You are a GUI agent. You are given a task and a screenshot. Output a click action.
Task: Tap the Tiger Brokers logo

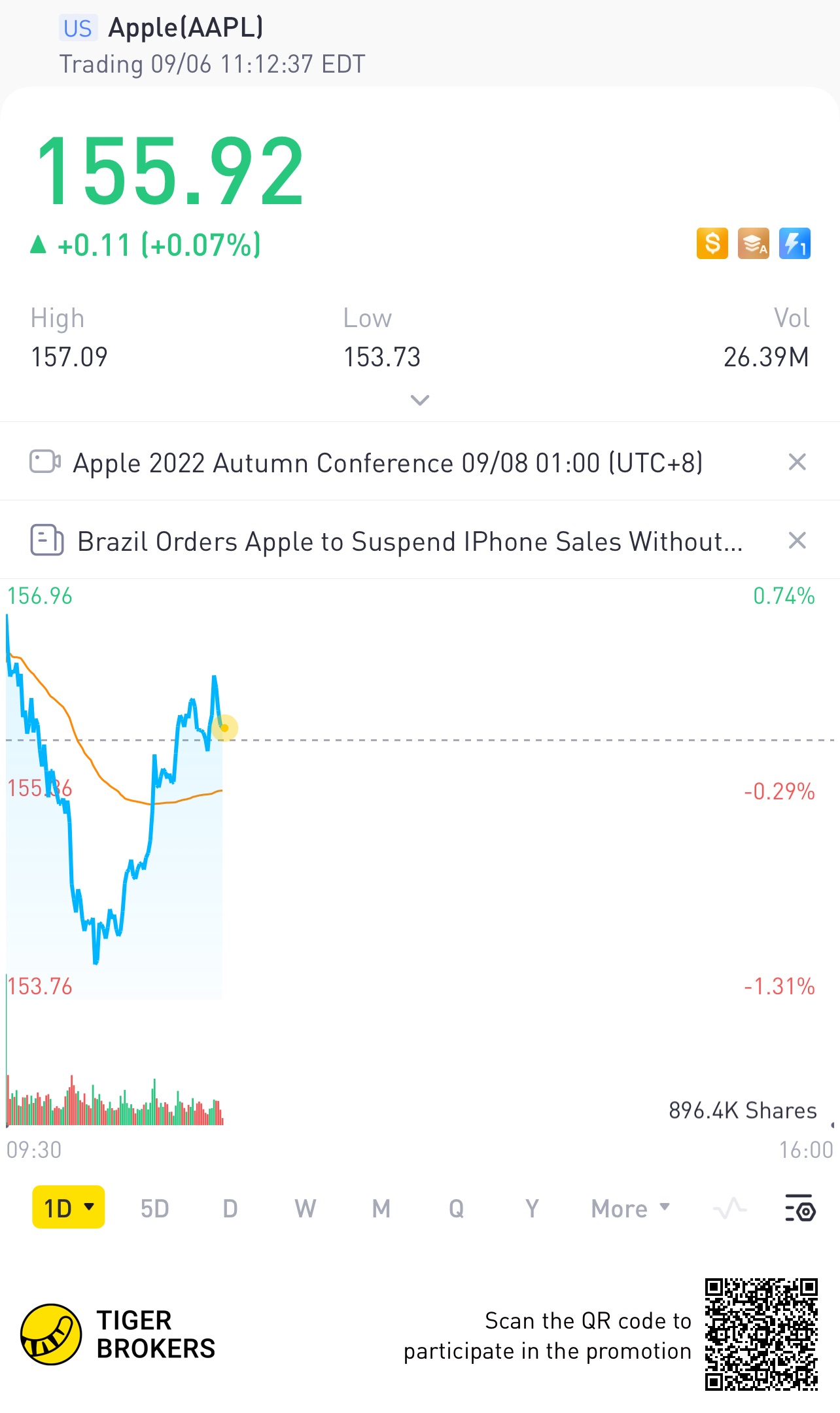point(118,1334)
